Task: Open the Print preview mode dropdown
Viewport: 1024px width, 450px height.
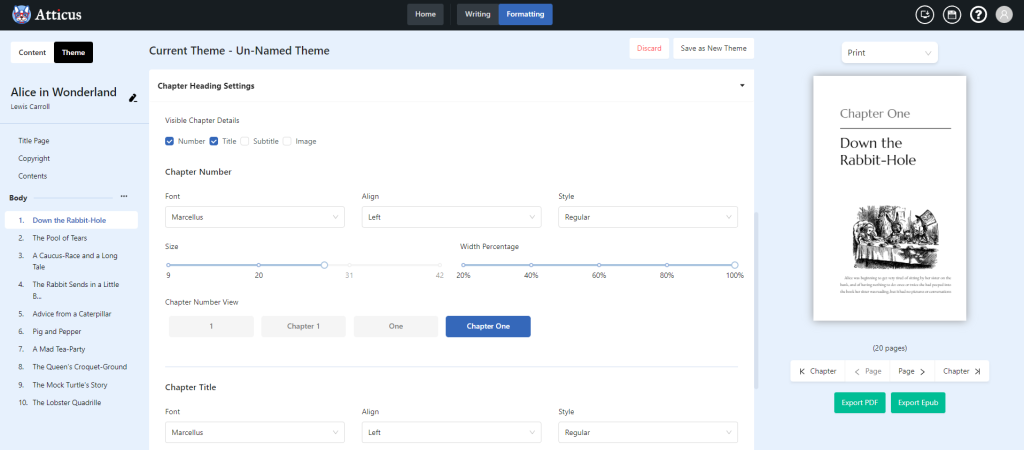Action: coord(889,53)
